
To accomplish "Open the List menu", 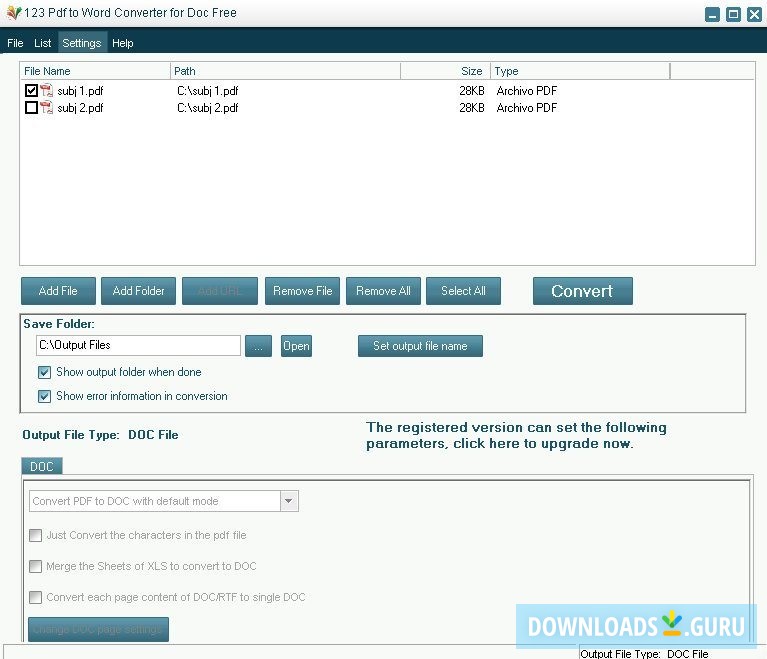I will (43, 43).
